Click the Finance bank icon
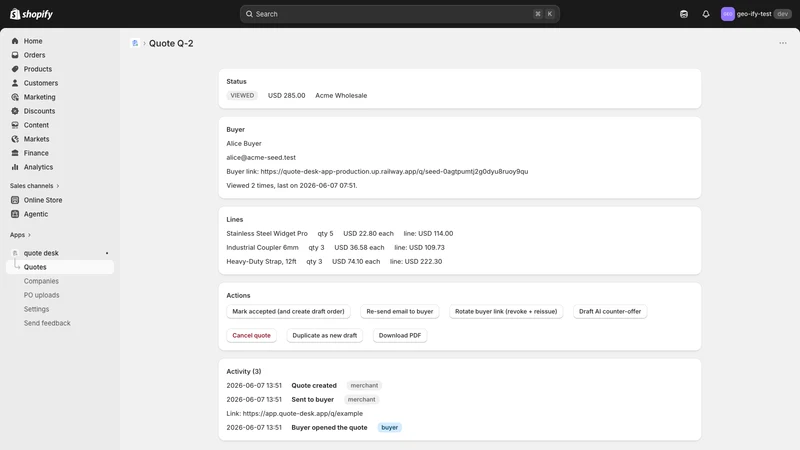 [15, 153]
